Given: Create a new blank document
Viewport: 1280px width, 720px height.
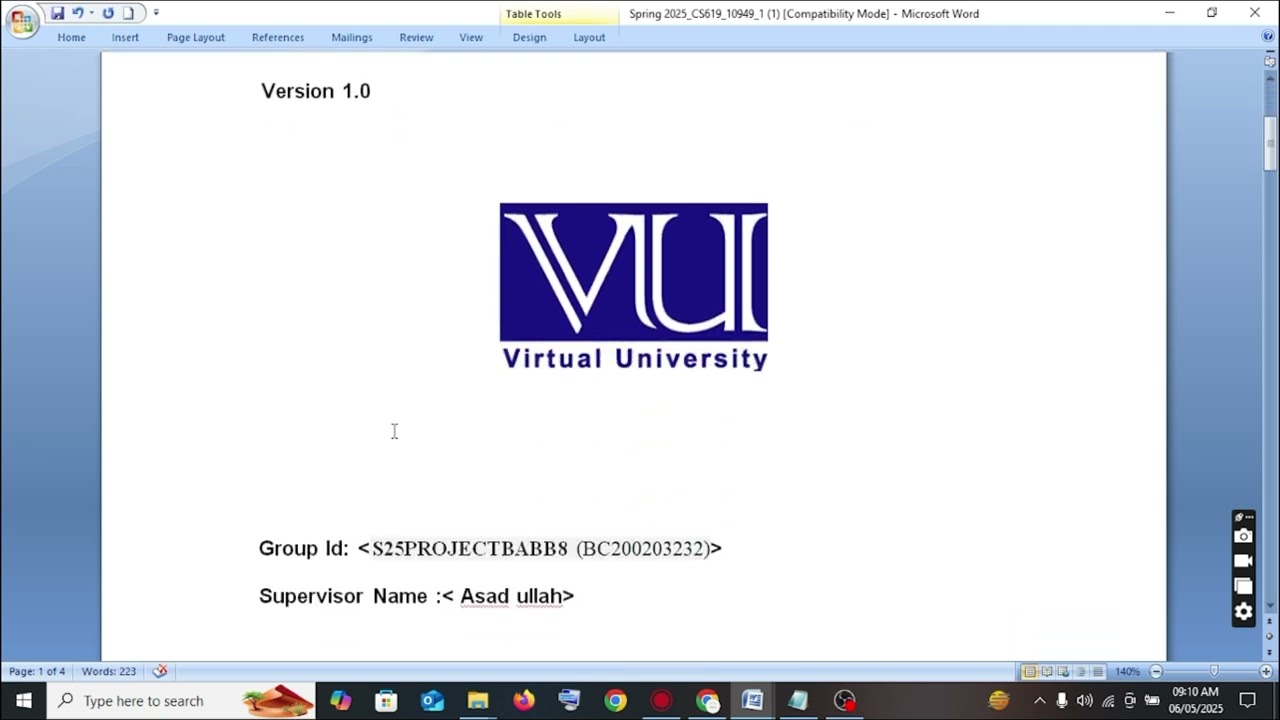Looking at the screenshot, I should click(x=128, y=13).
